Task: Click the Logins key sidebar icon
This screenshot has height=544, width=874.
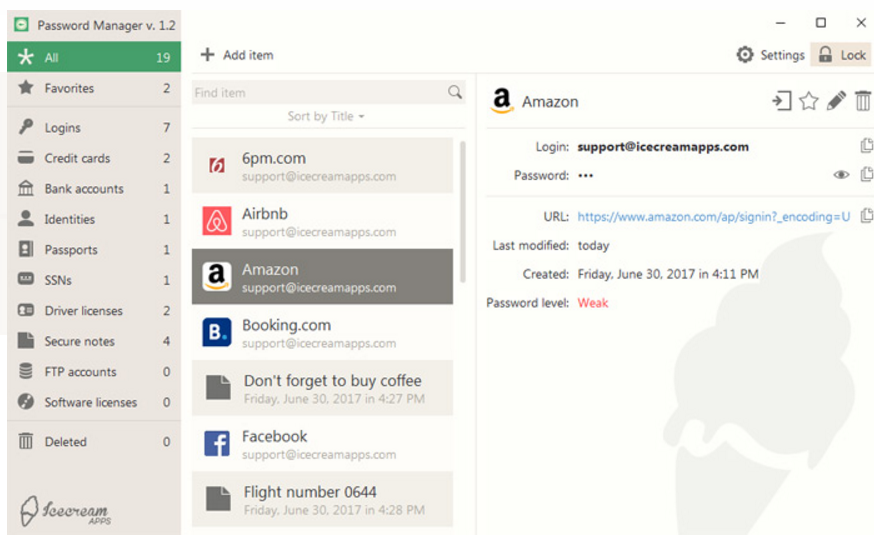Action: [26, 127]
